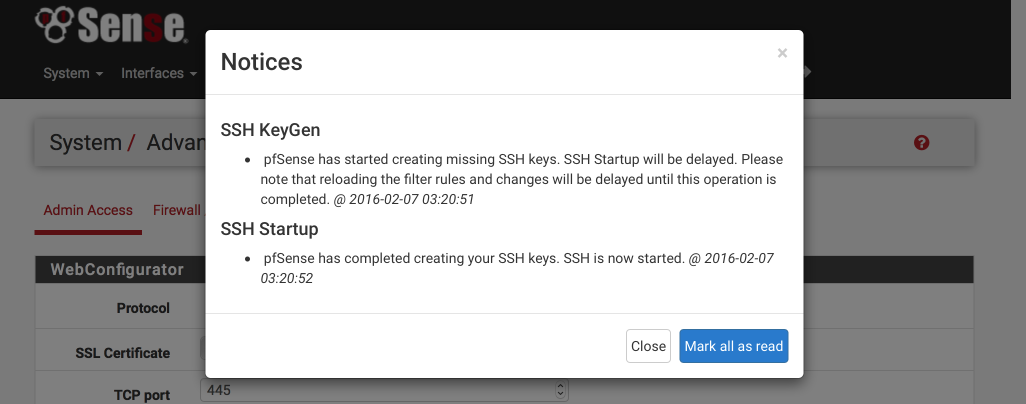1026x404 pixels.
Task: Click the WebConfigurator section header
Action: [117, 269]
